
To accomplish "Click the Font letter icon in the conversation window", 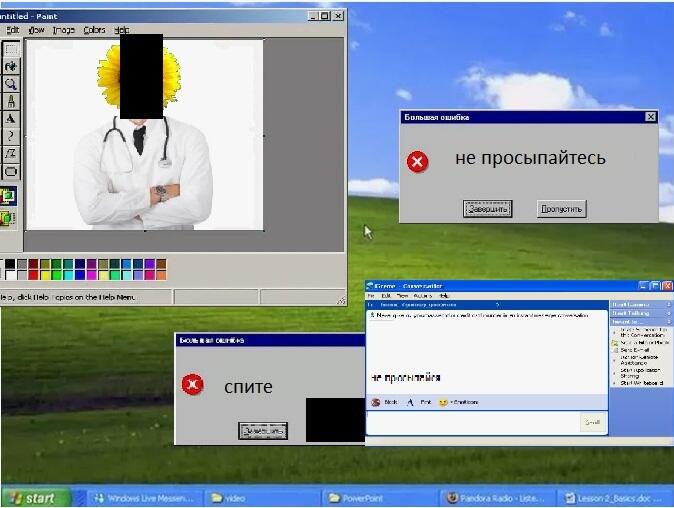I will [410, 402].
